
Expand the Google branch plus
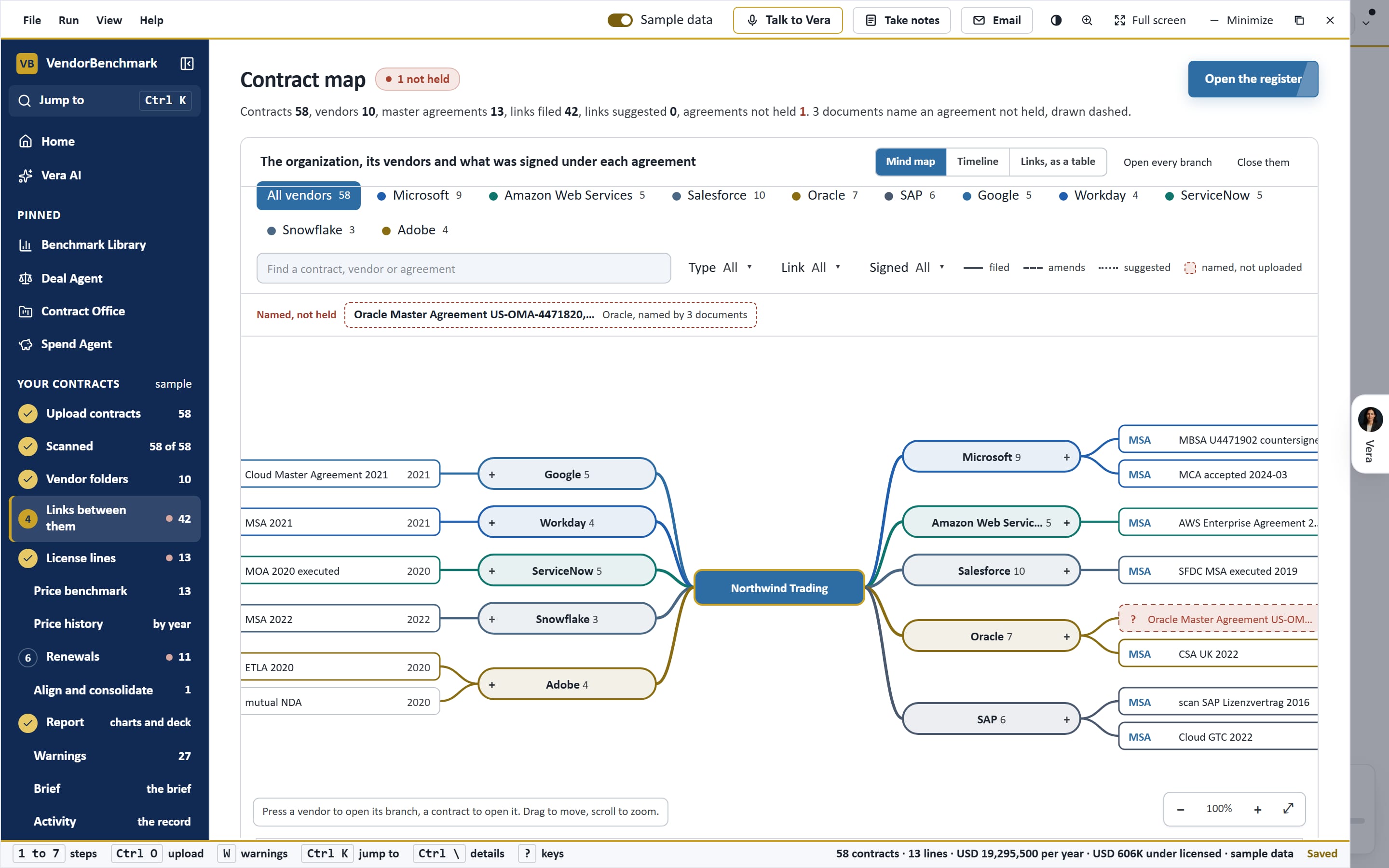(x=492, y=475)
